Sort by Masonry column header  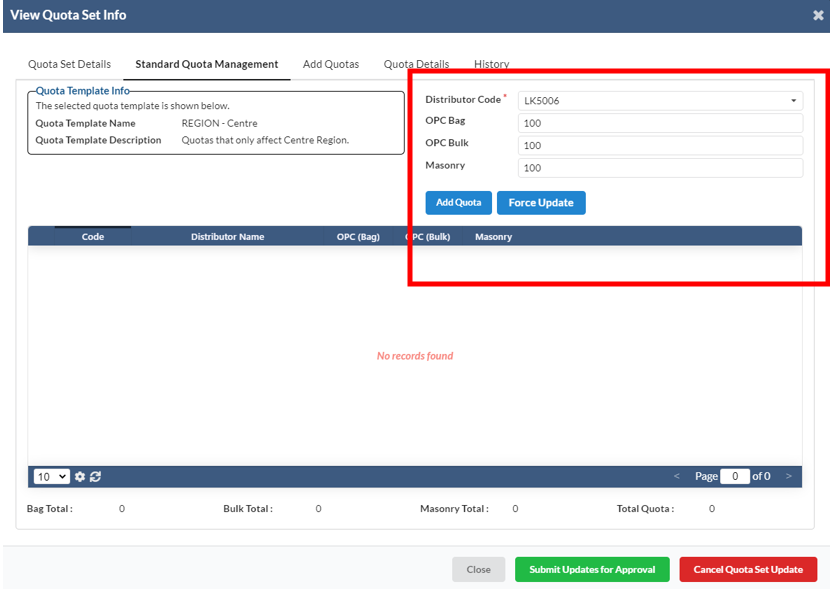click(493, 237)
